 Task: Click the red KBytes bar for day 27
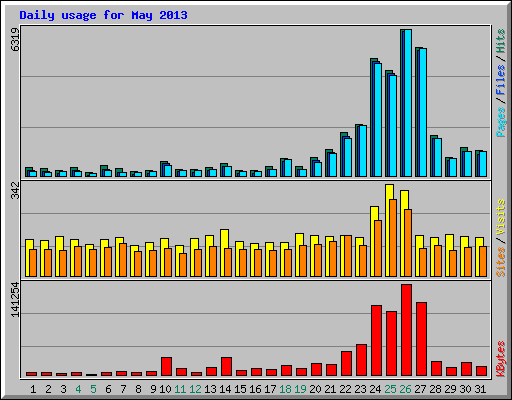[x=421, y=339]
